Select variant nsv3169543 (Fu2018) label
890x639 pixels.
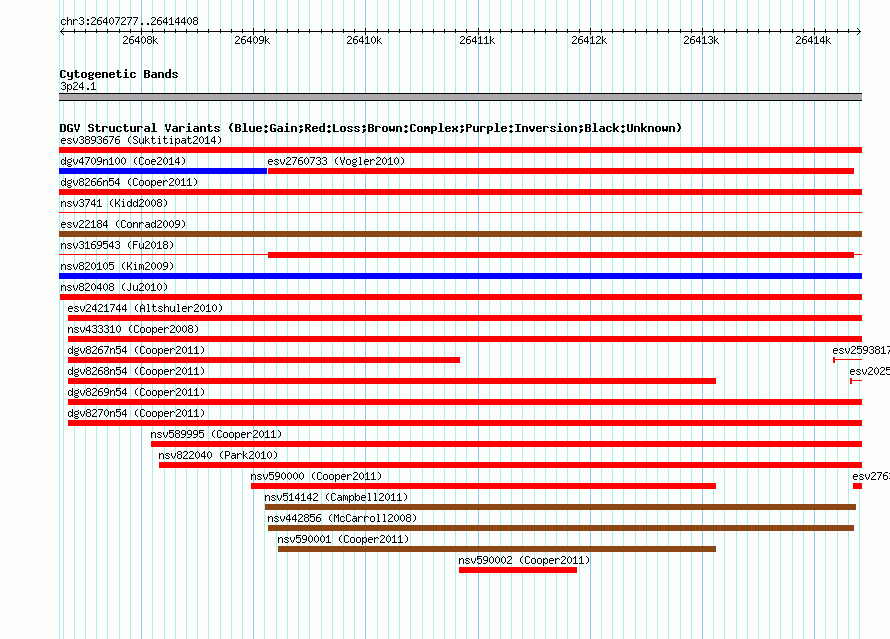coord(117,245)
